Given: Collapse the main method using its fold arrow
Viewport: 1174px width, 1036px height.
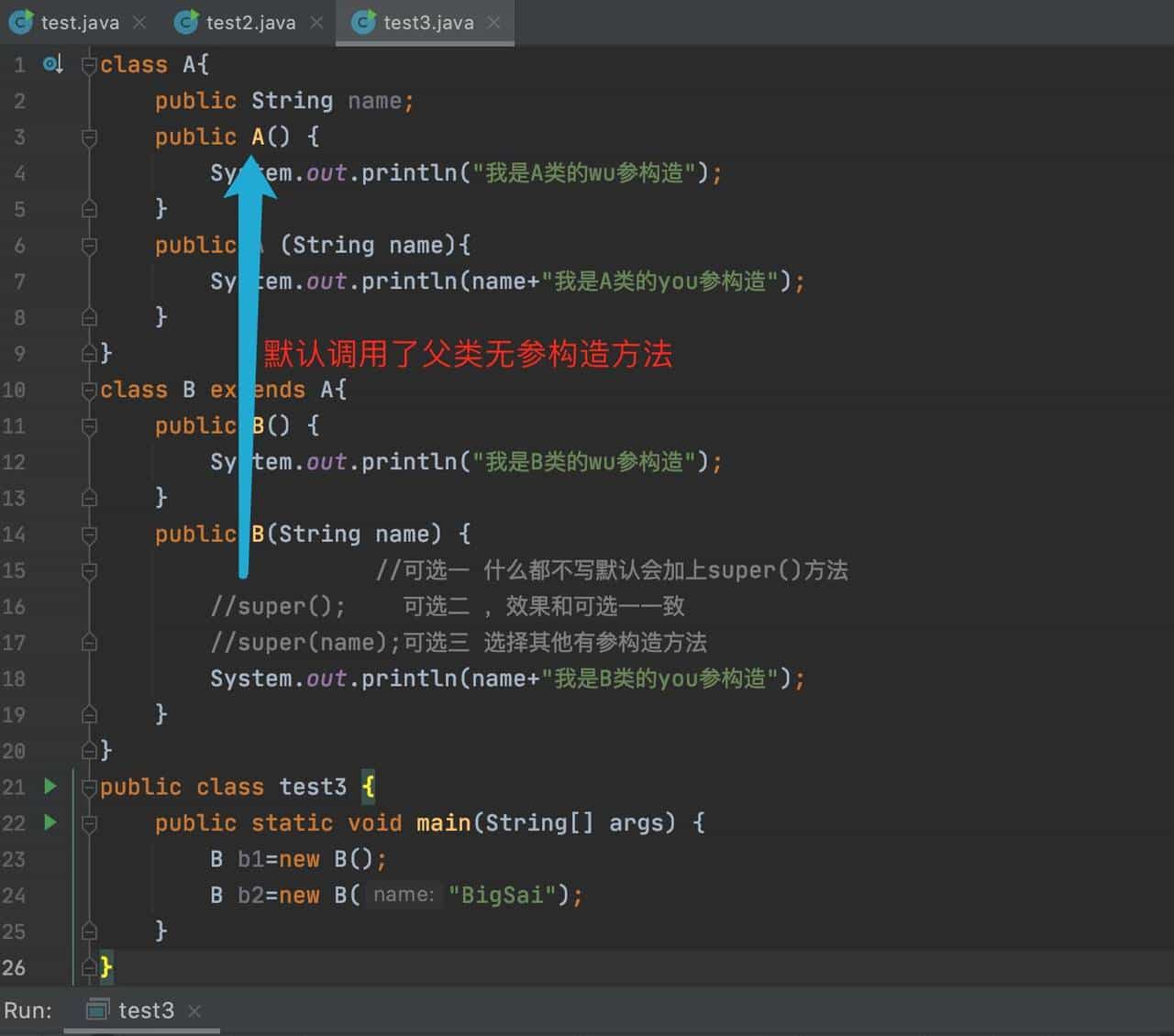Looking at the screenshot, I should [x=89, y=822].
